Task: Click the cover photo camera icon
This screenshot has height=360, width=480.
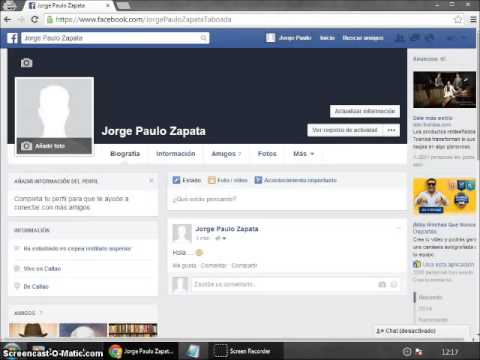Action: point(27,63)
